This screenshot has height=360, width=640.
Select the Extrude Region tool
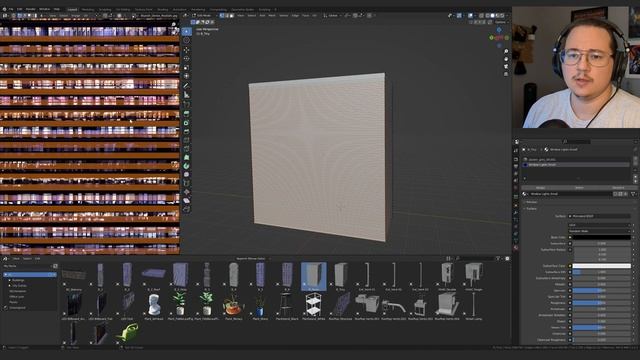[187, 113]
